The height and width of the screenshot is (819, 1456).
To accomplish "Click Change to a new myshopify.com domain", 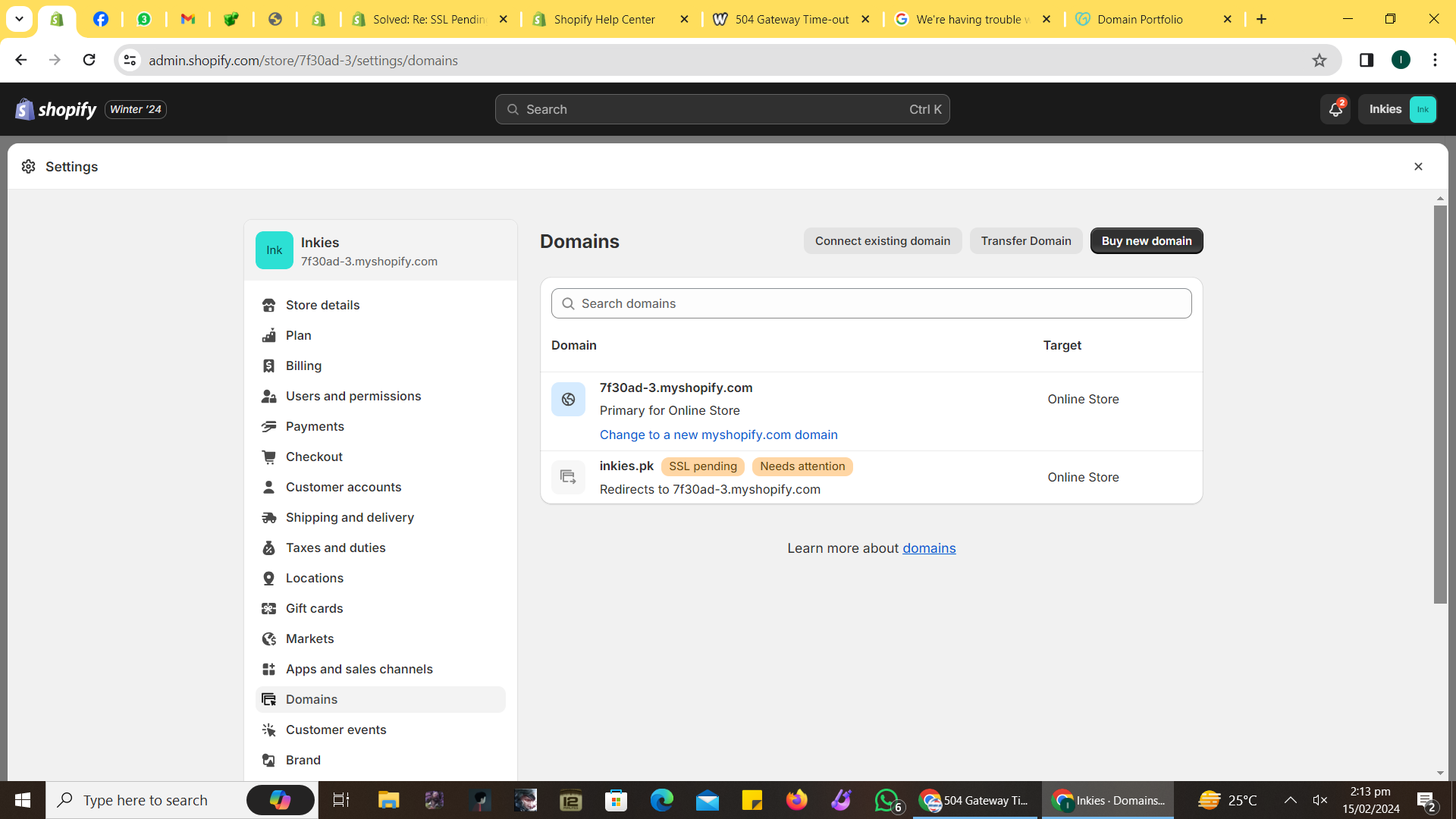I will click(718, 435).
